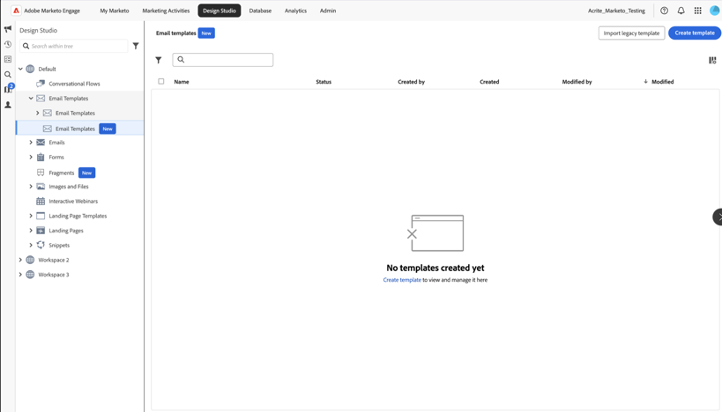This screenshot has height=412, width=722.
Task: Open column settings icon above table
Action: tap(713, 60)
